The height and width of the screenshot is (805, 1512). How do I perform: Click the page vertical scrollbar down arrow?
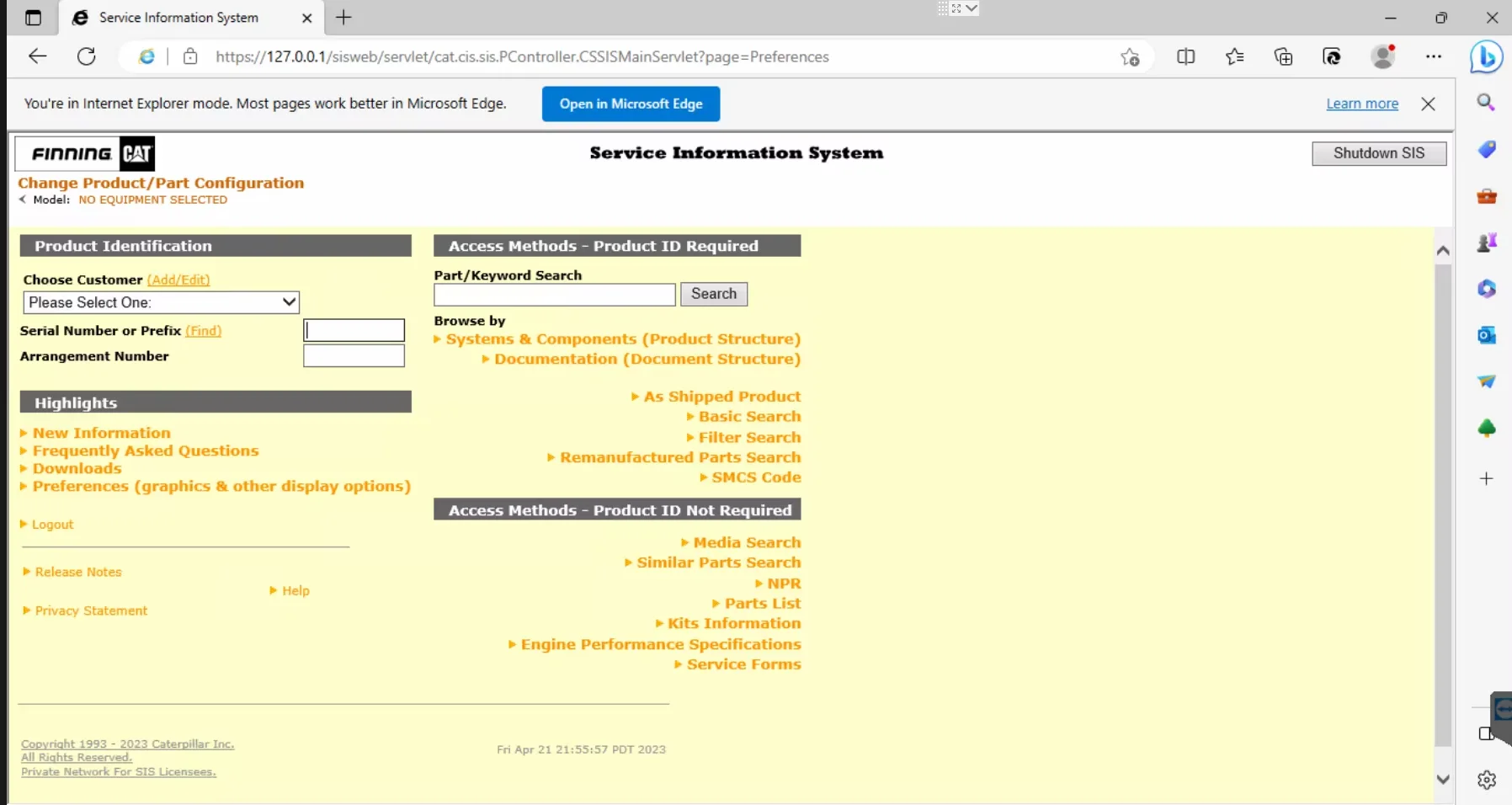(x=1443, y=779)
